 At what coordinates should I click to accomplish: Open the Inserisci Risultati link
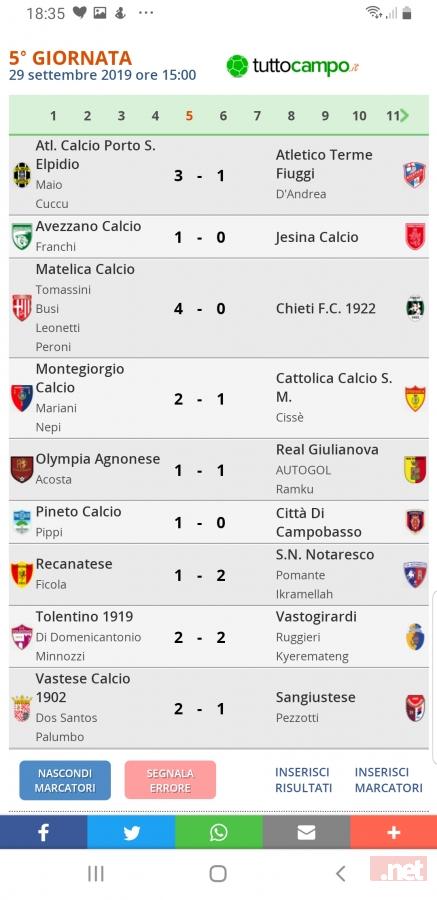[x=303, y=780]
